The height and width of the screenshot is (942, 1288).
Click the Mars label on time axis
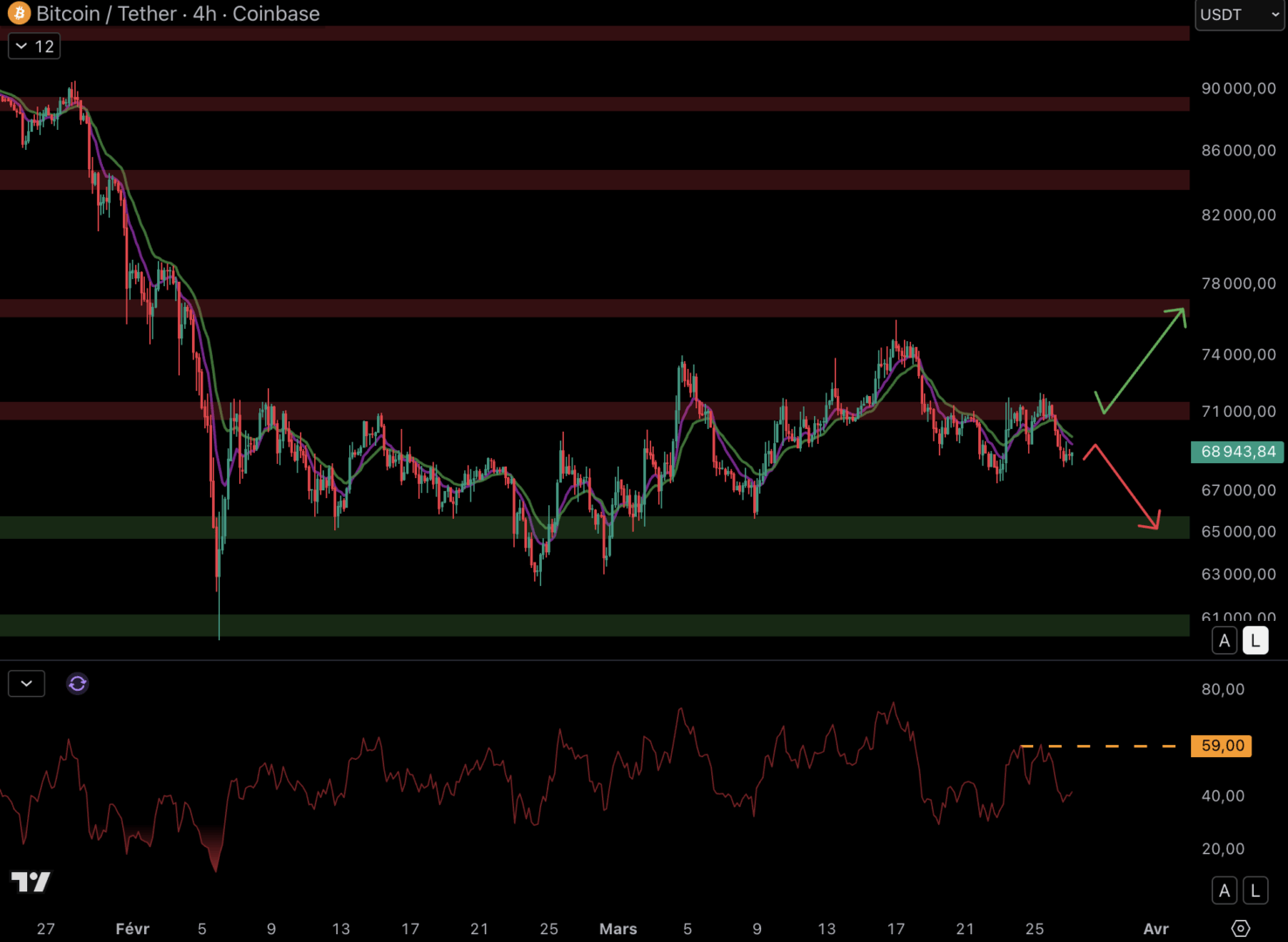(x=618, y=929)
